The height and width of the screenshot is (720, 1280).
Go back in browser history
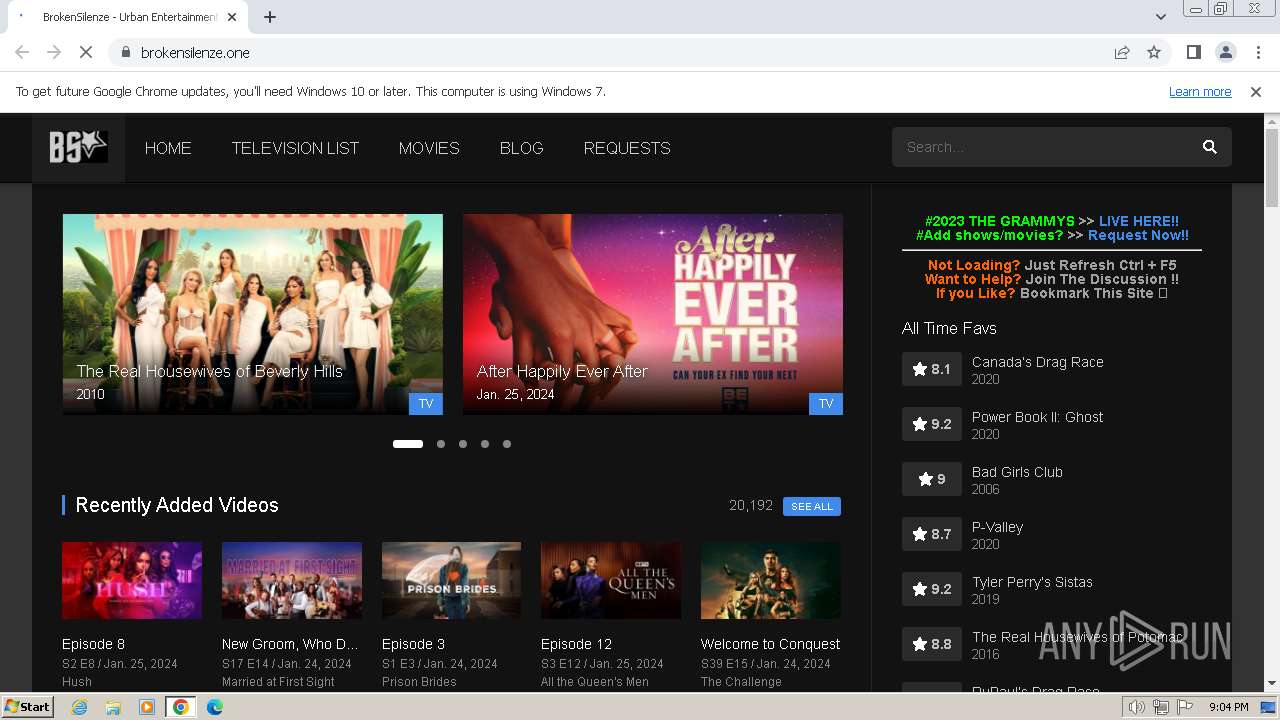pyautogui.click(x=22, y=52)
